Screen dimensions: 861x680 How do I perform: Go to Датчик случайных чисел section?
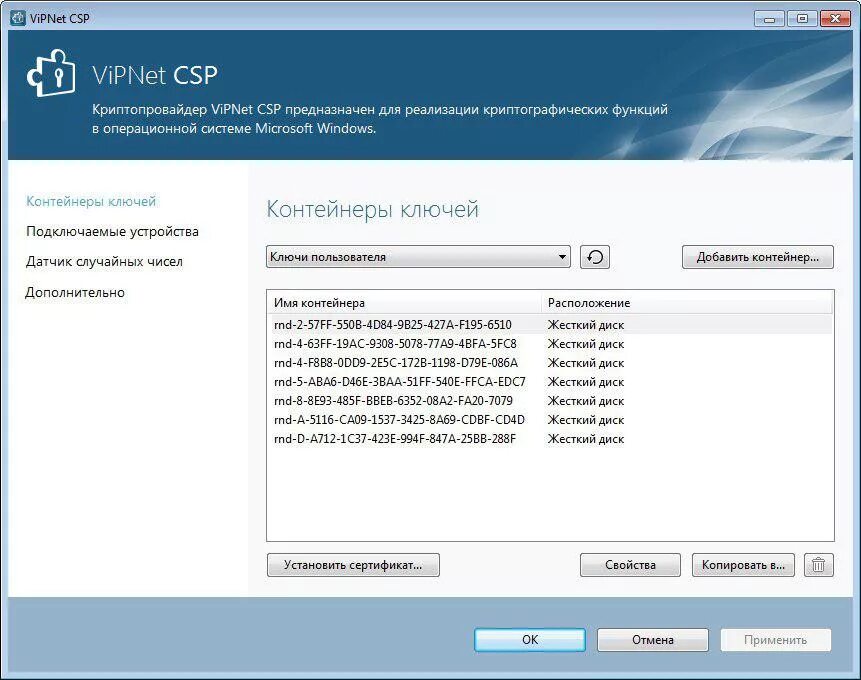click(104, 262)
